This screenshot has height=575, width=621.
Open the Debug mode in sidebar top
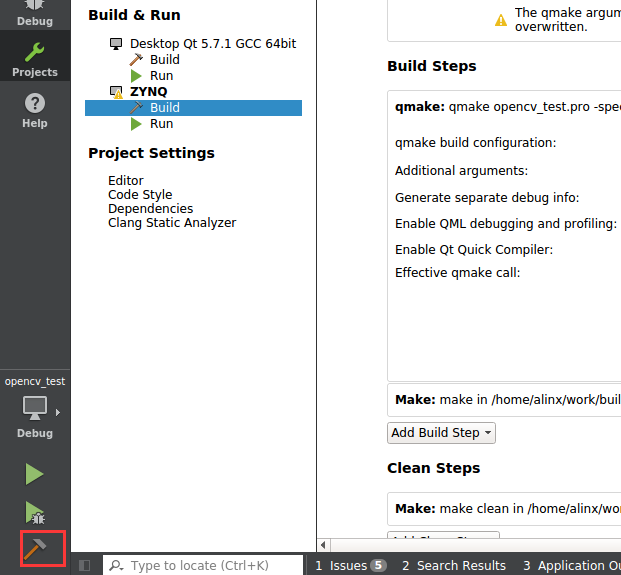click(x=35, y=15)
